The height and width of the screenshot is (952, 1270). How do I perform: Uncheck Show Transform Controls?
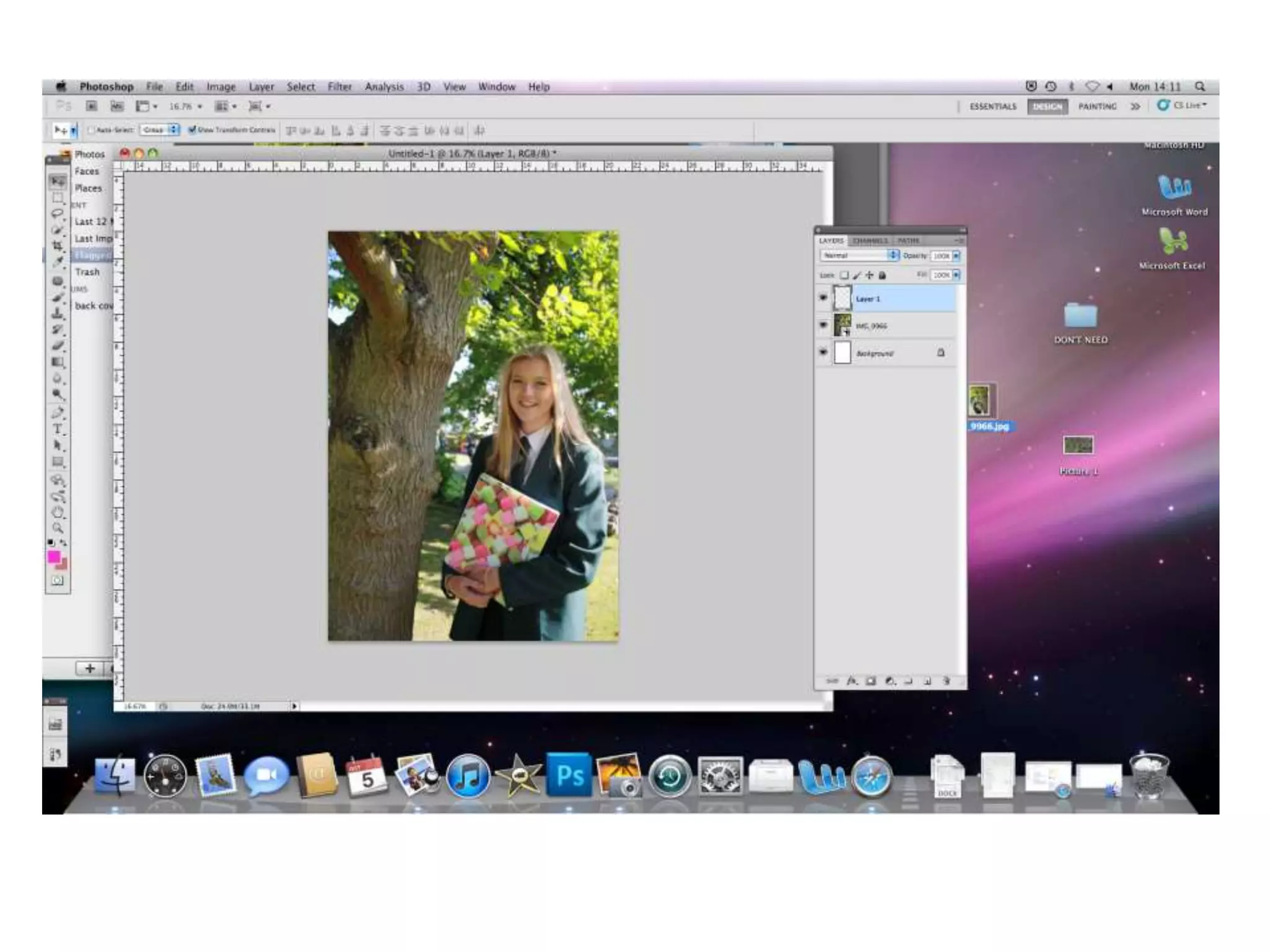point(192,130)
